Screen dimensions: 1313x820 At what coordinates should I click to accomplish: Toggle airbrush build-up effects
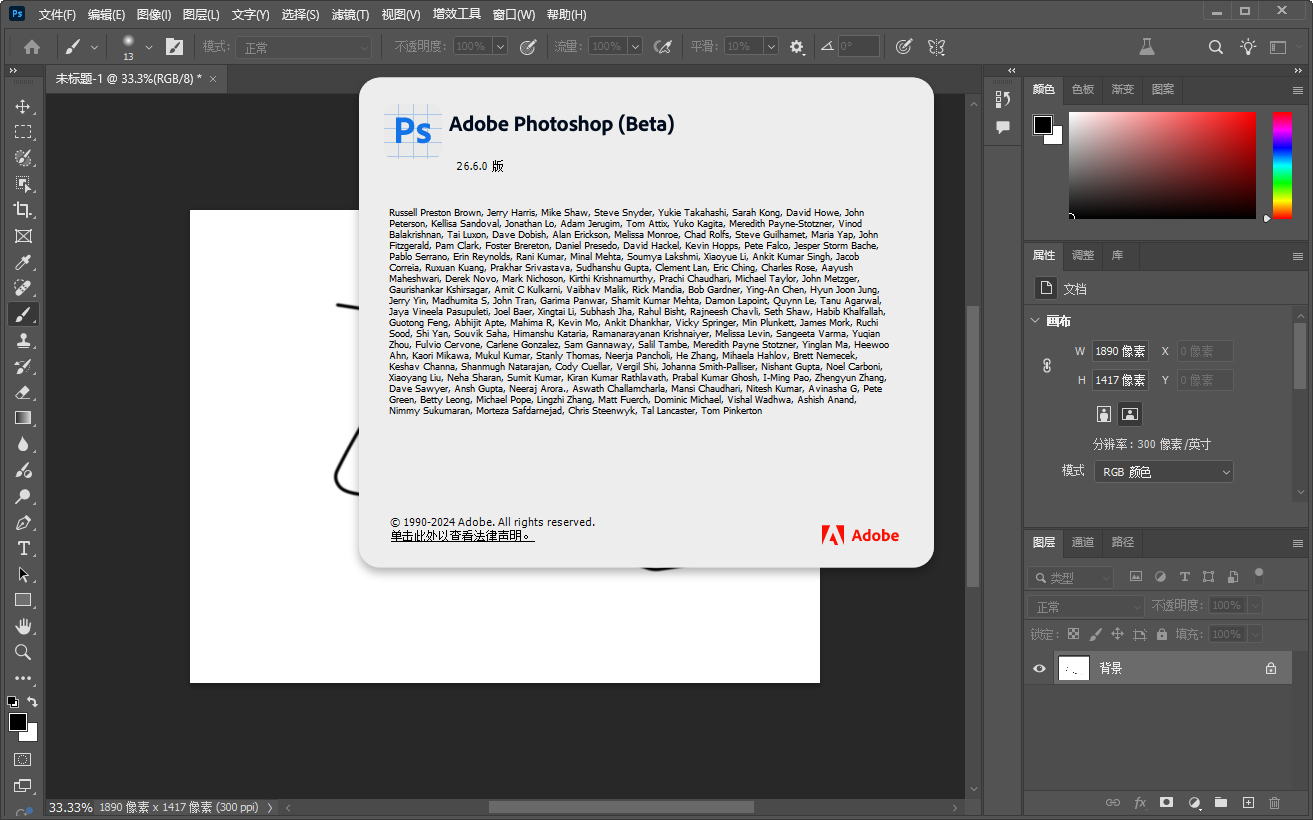661,46
